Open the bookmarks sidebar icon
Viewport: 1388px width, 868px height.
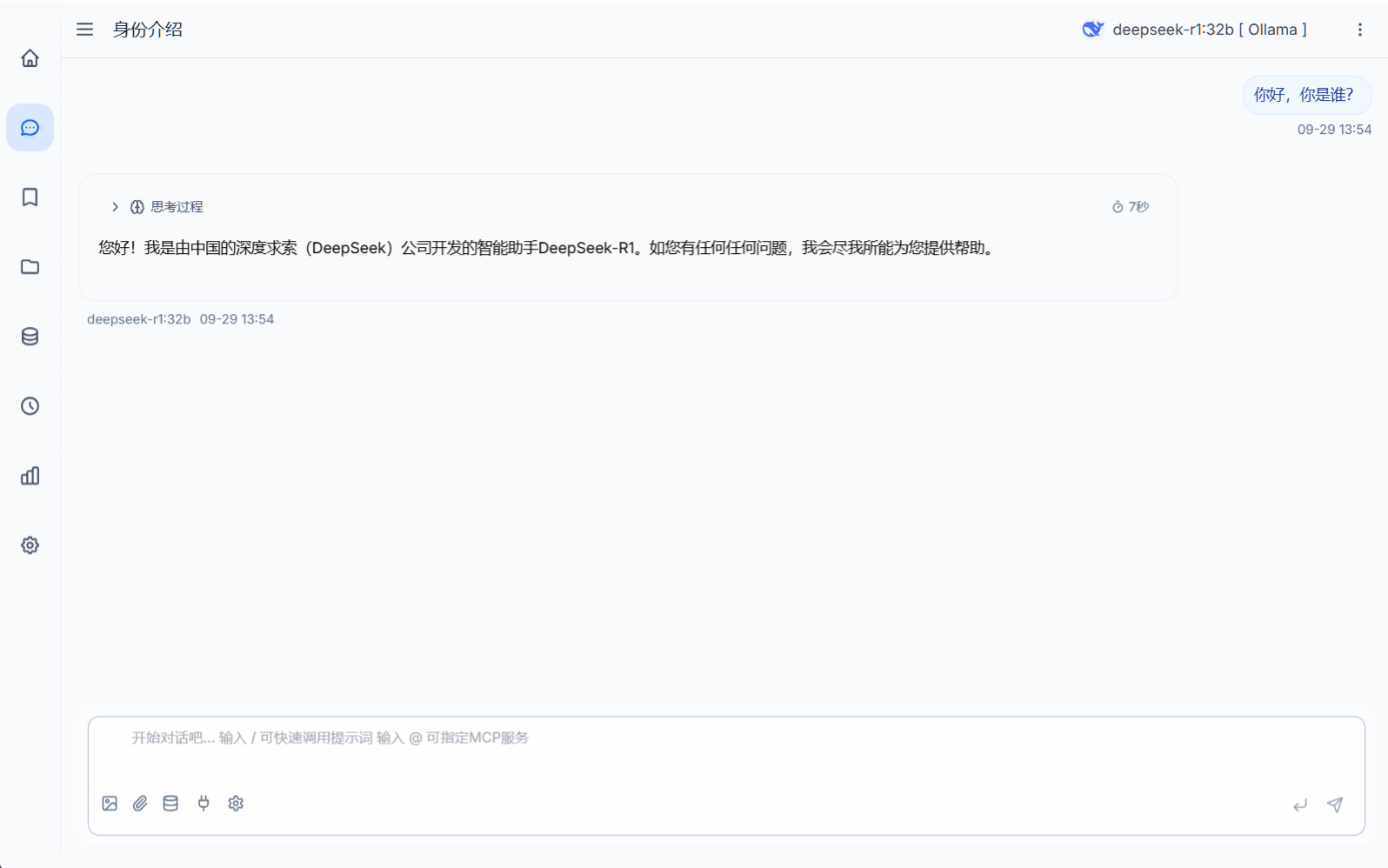click(30, 197)
